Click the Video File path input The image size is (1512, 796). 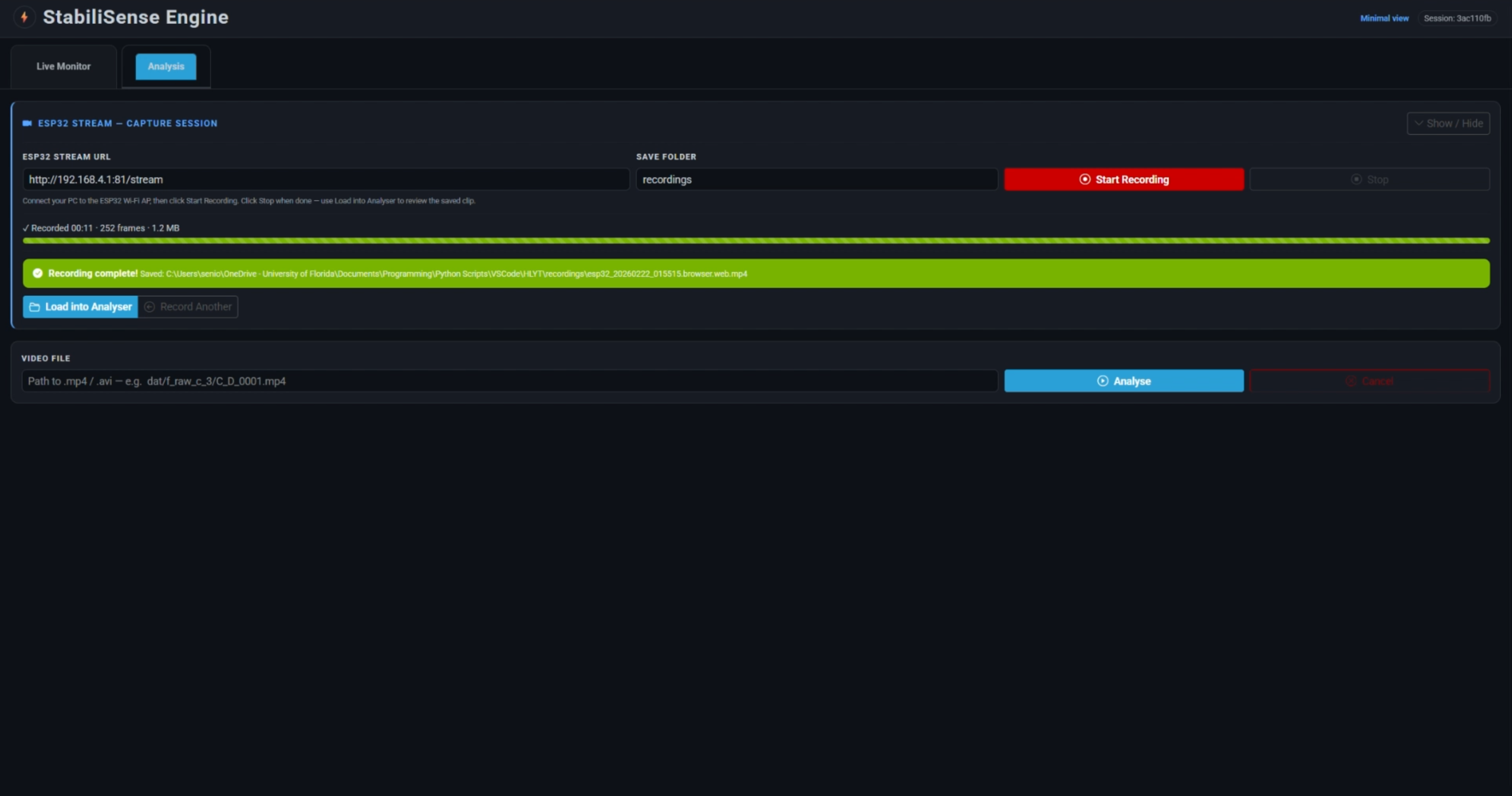tap(509, 381)
